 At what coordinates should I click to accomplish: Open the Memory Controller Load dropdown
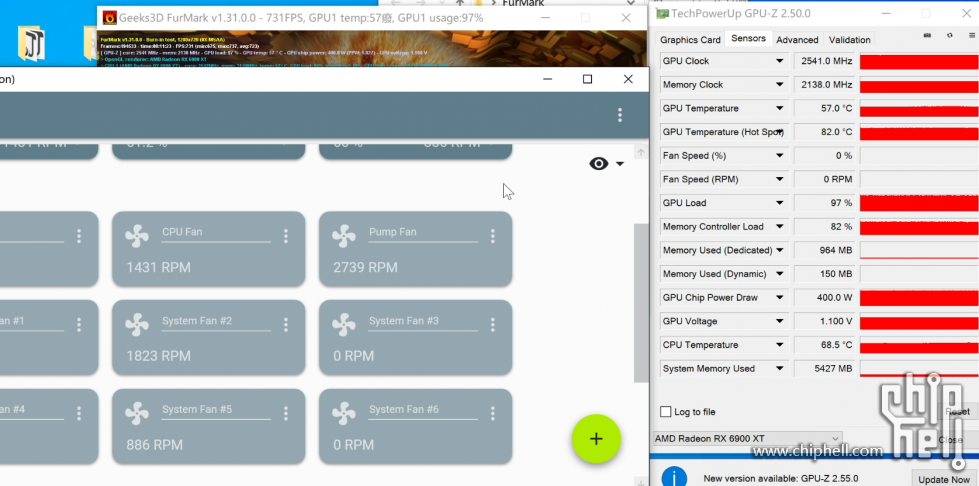(x=779, y=226)
